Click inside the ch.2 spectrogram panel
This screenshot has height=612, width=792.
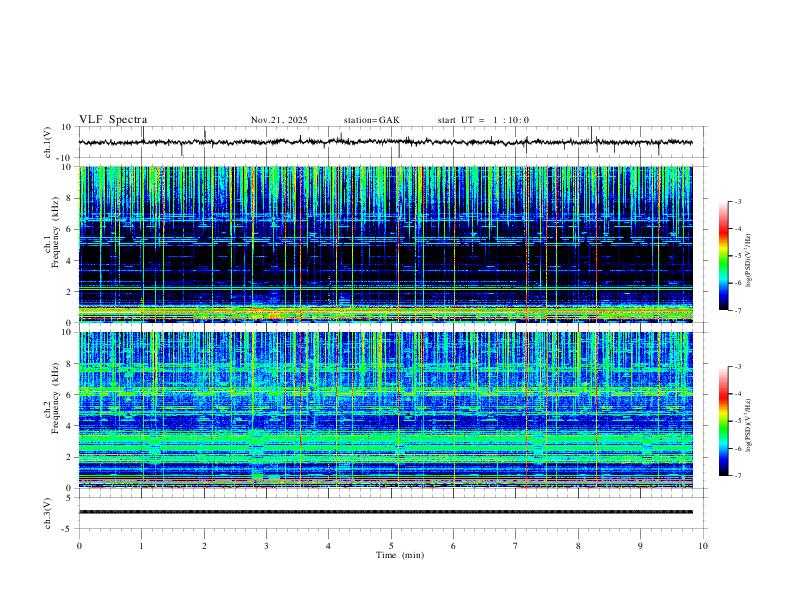coord(385,410)
